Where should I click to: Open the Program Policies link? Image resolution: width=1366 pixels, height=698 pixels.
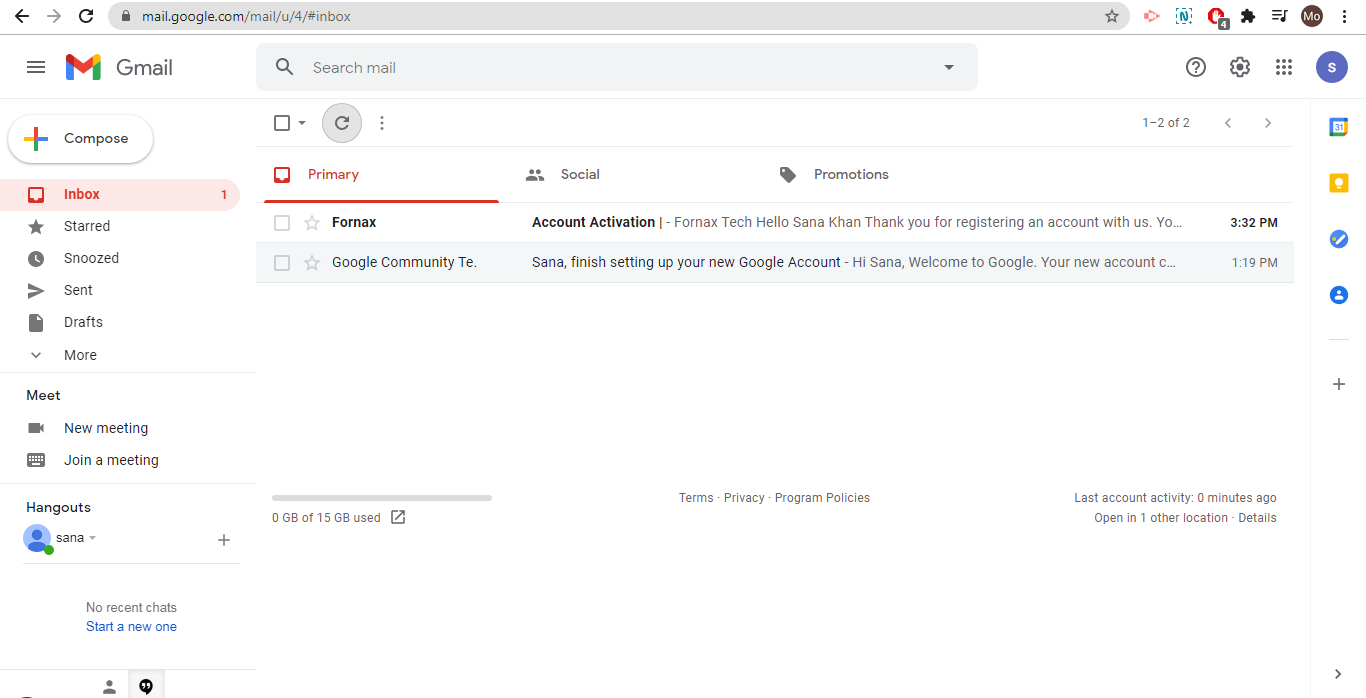[822, 498]
